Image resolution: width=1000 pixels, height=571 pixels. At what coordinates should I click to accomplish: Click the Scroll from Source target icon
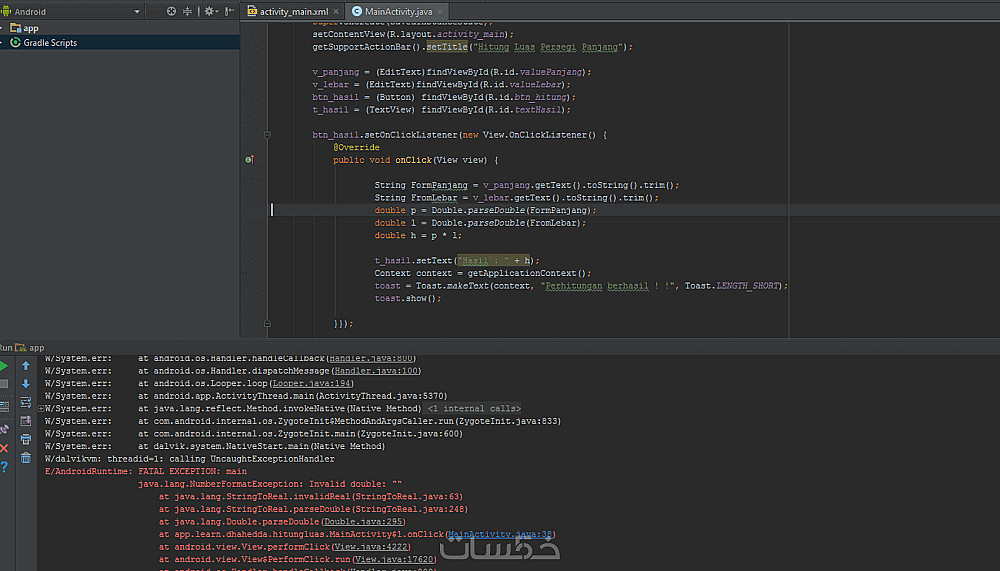pyautogui.click(x=171, y=11)
